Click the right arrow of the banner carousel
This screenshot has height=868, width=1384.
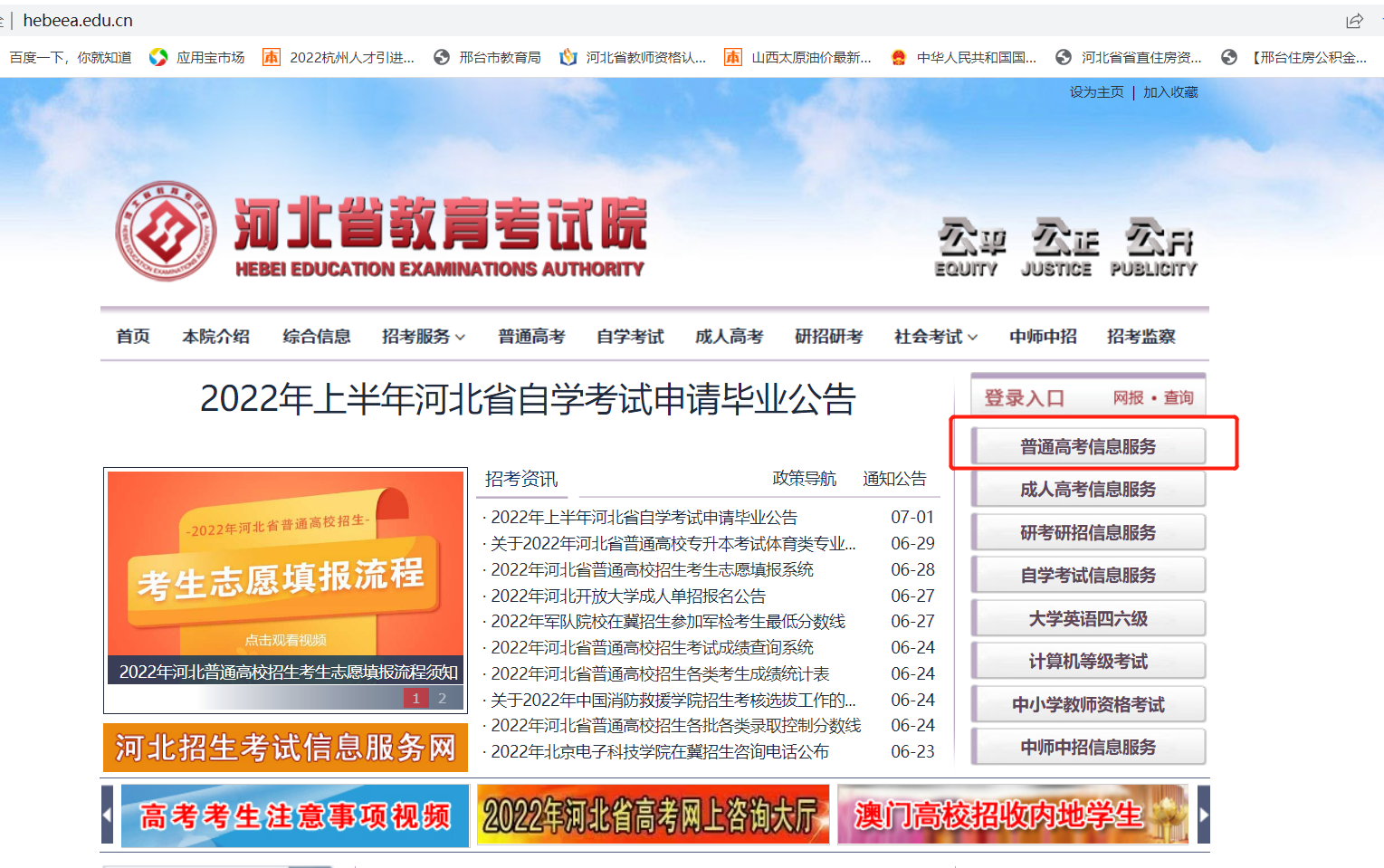click(1204, 815)
